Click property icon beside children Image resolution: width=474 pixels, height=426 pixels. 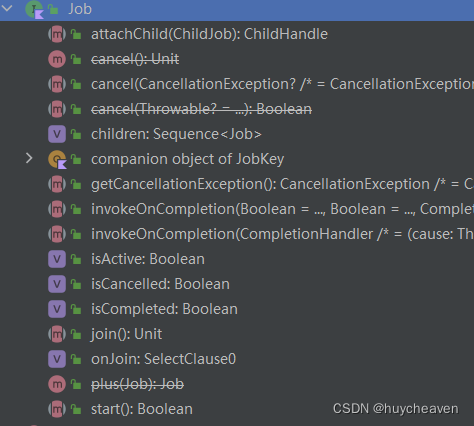coord(57,134)
